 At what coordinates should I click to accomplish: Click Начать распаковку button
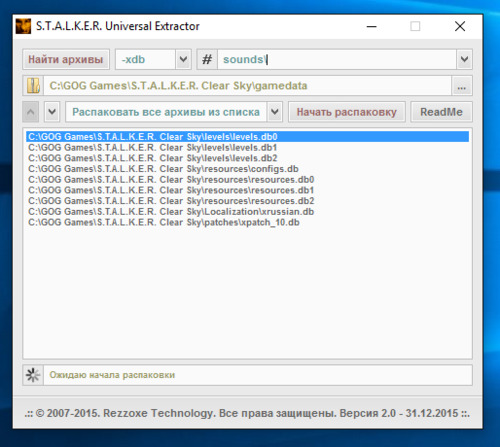[347, 112]
